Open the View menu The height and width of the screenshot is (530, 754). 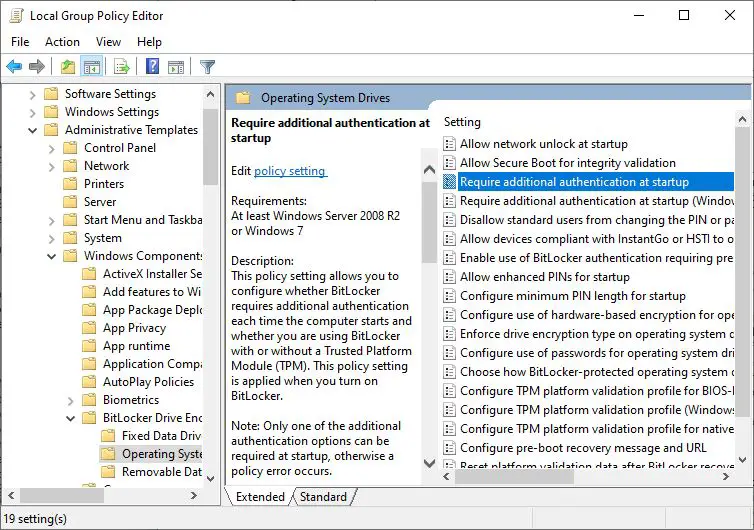click(108, 42)
